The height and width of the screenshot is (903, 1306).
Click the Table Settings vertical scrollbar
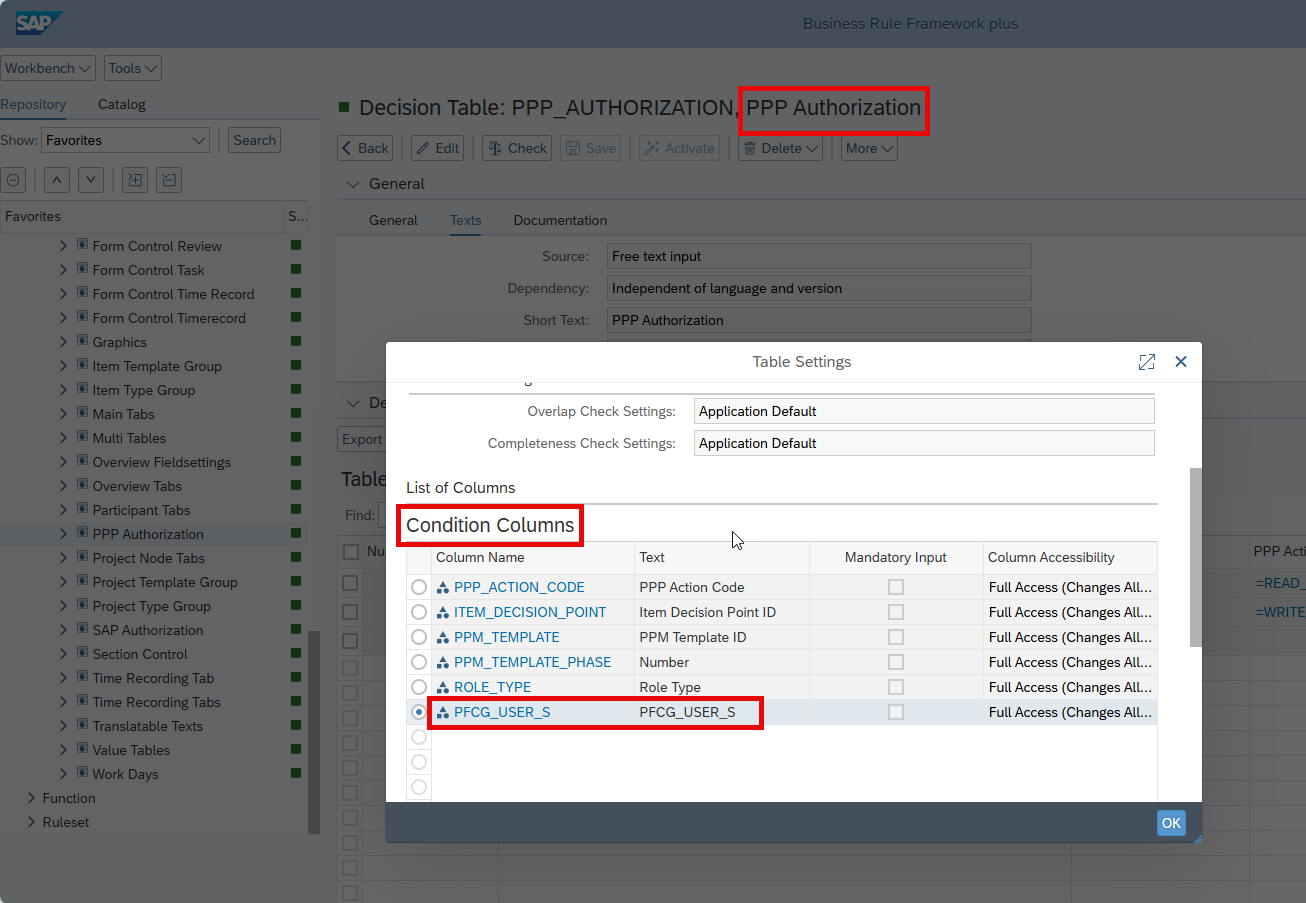point(1195,555)
